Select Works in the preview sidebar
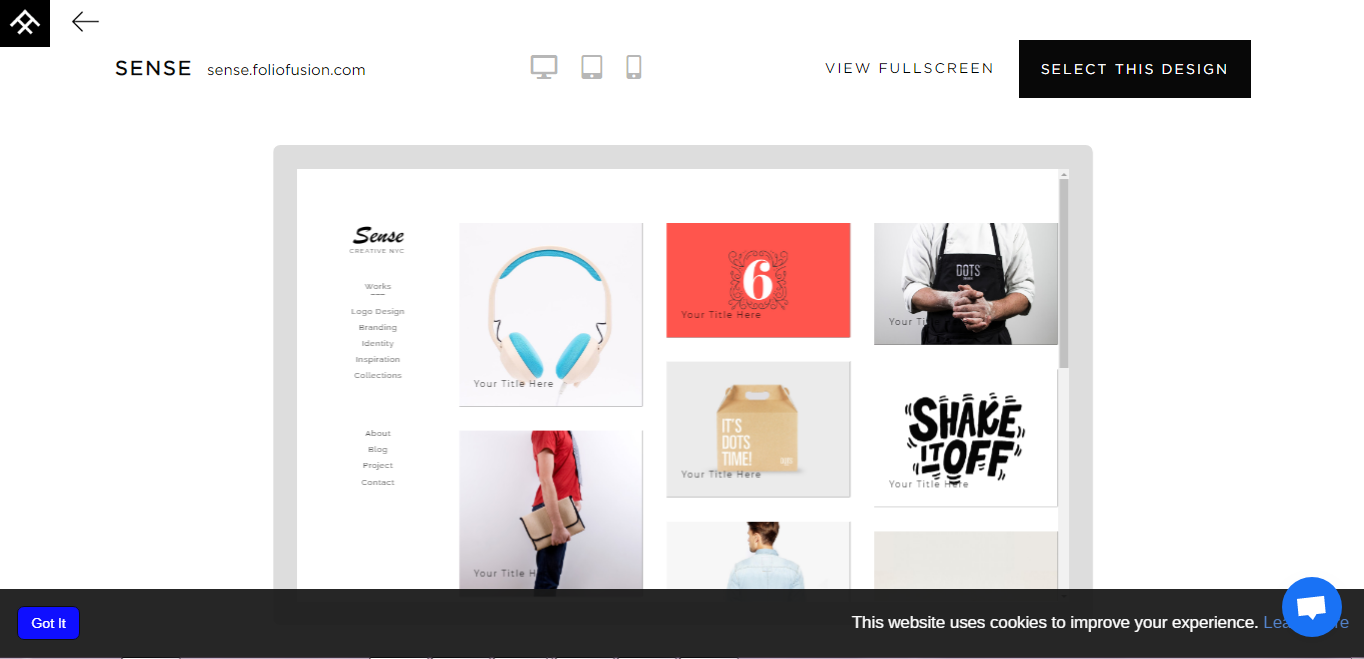1364x659 pixels. 377,287
